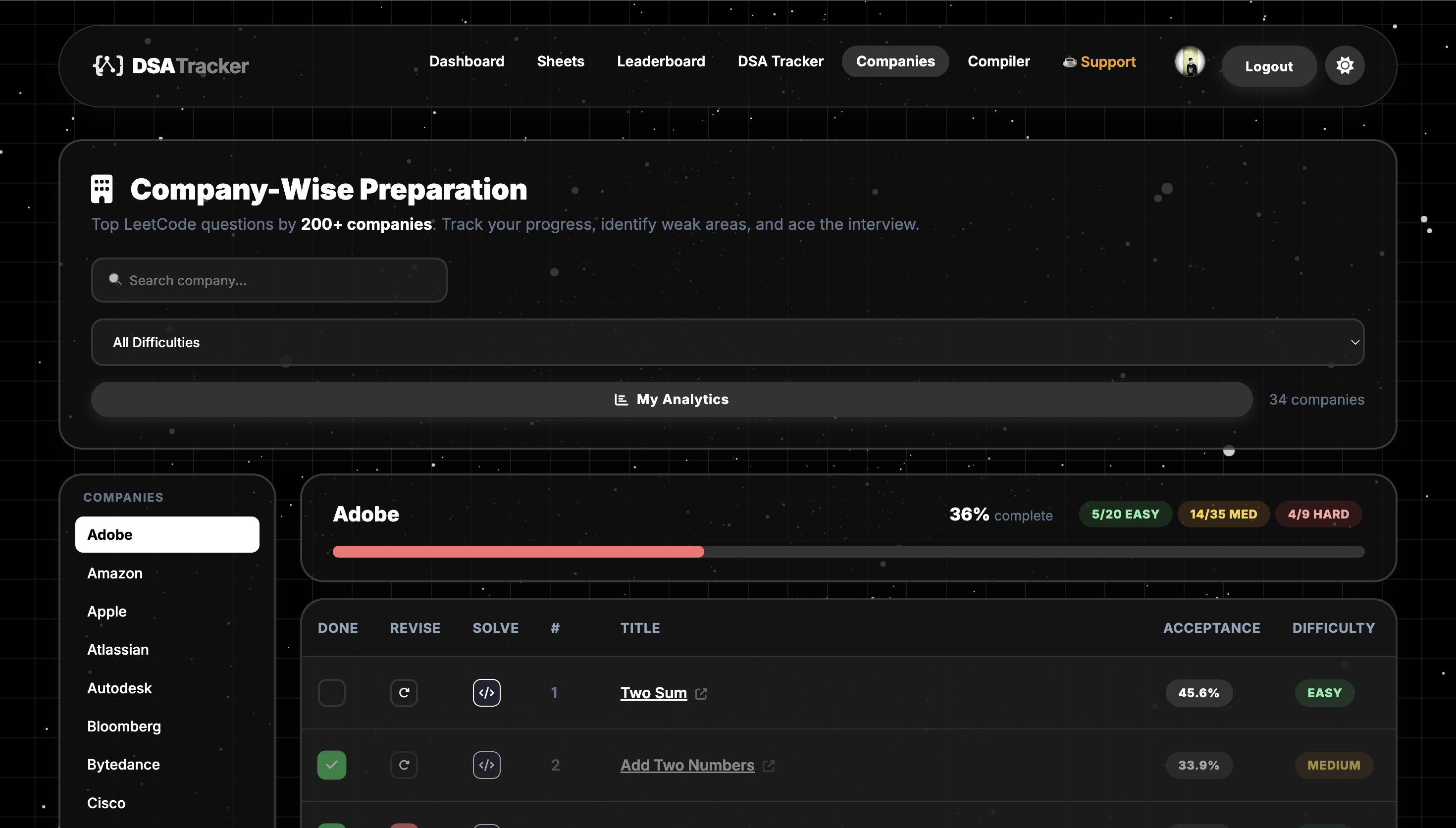The height and width of the screenshot is (828, 1456).
Task: Open the Two Sum problem link
Action: pos(653,693)
